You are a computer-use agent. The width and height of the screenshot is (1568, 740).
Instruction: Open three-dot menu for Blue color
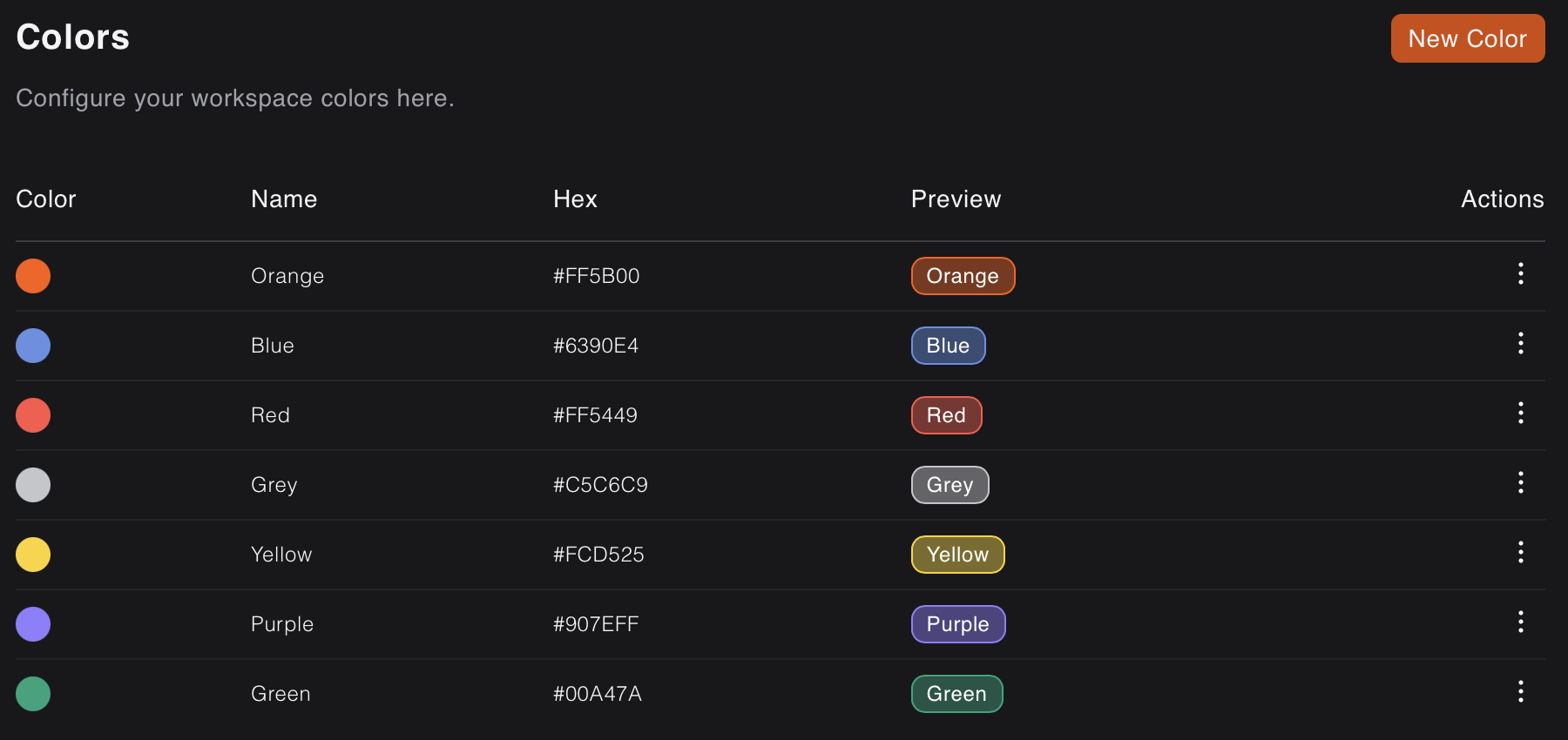[x=1520, y=344]
